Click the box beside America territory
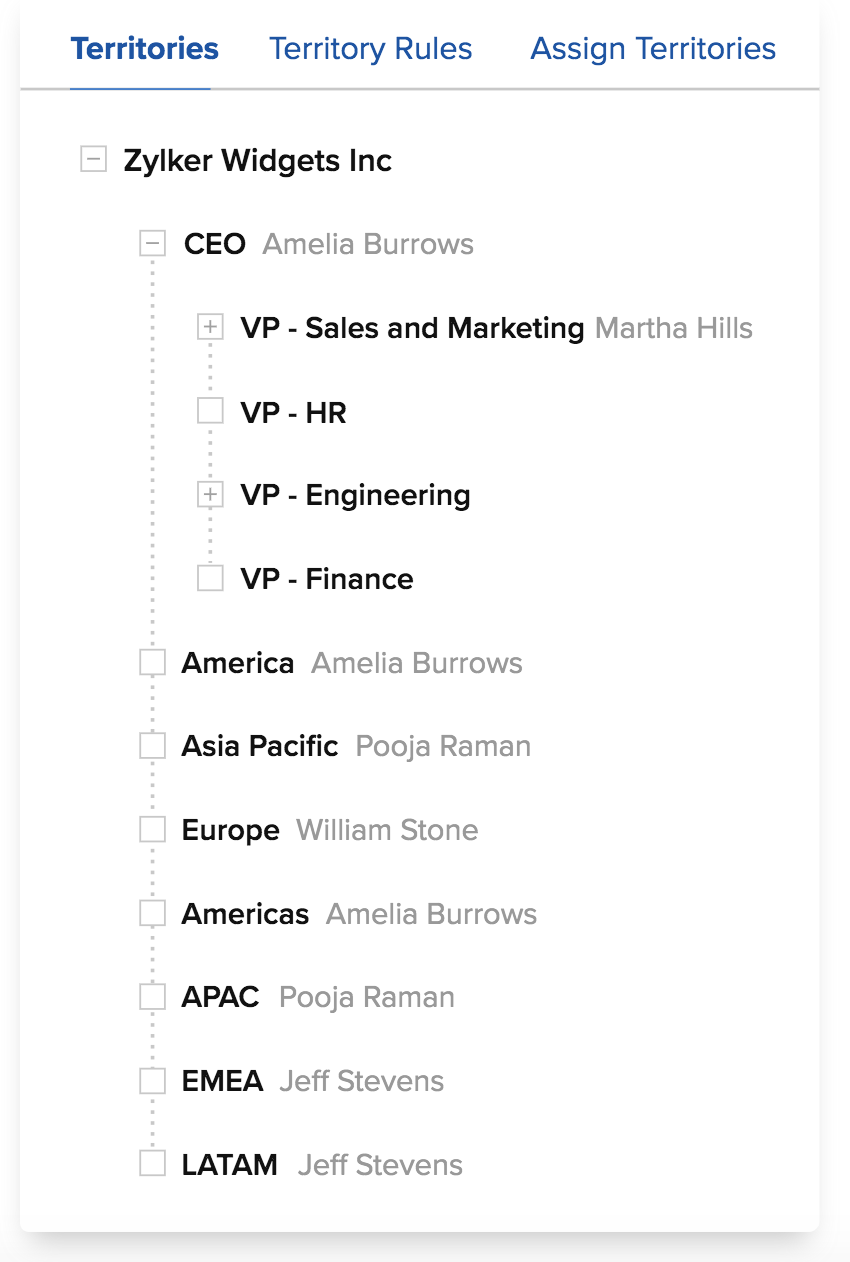Screen dimensions: 850x1262 click(x=152, y=662)
